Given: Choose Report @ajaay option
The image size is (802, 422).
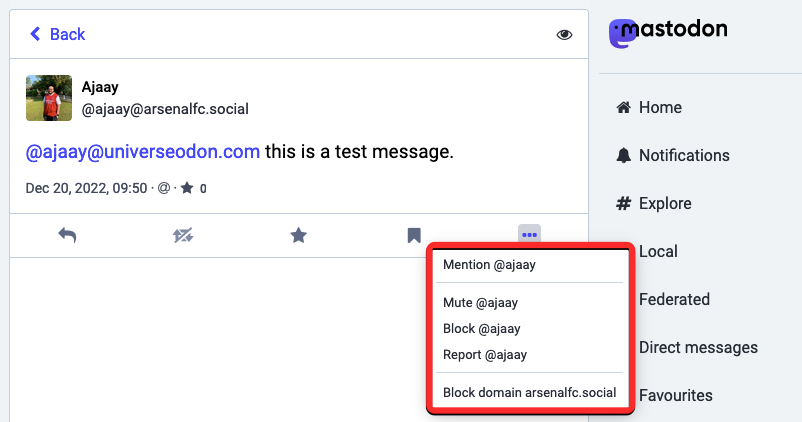Looking at the screenshot, I should coord(484,354).
